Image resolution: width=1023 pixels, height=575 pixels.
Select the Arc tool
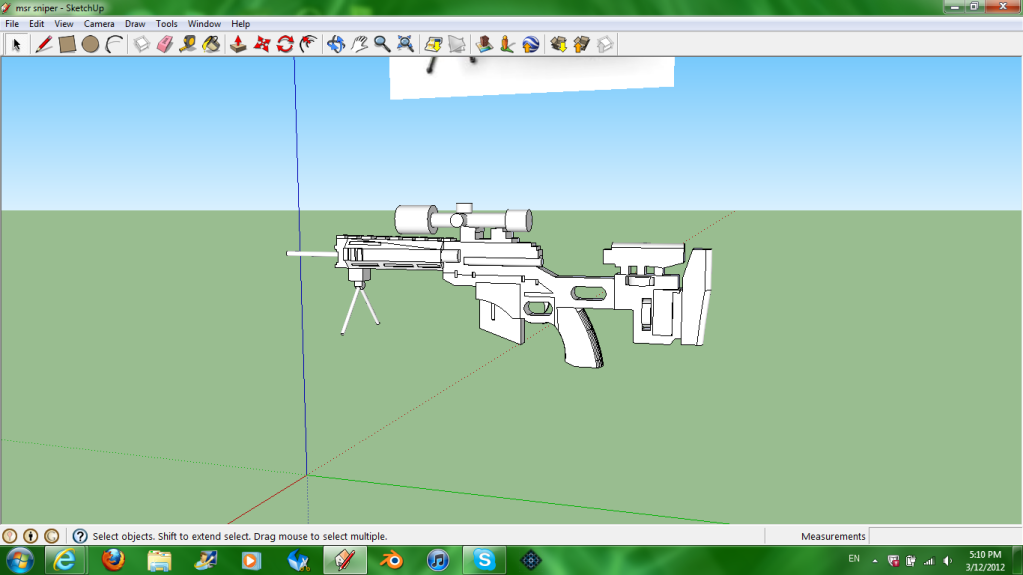click(x=114, y=44)
